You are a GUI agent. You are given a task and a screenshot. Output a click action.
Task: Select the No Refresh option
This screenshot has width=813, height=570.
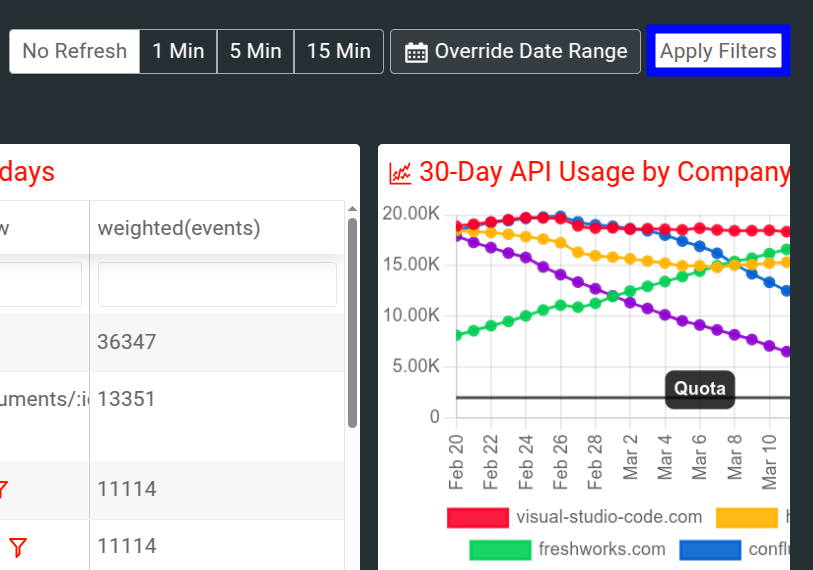click(x=74, y=51)
